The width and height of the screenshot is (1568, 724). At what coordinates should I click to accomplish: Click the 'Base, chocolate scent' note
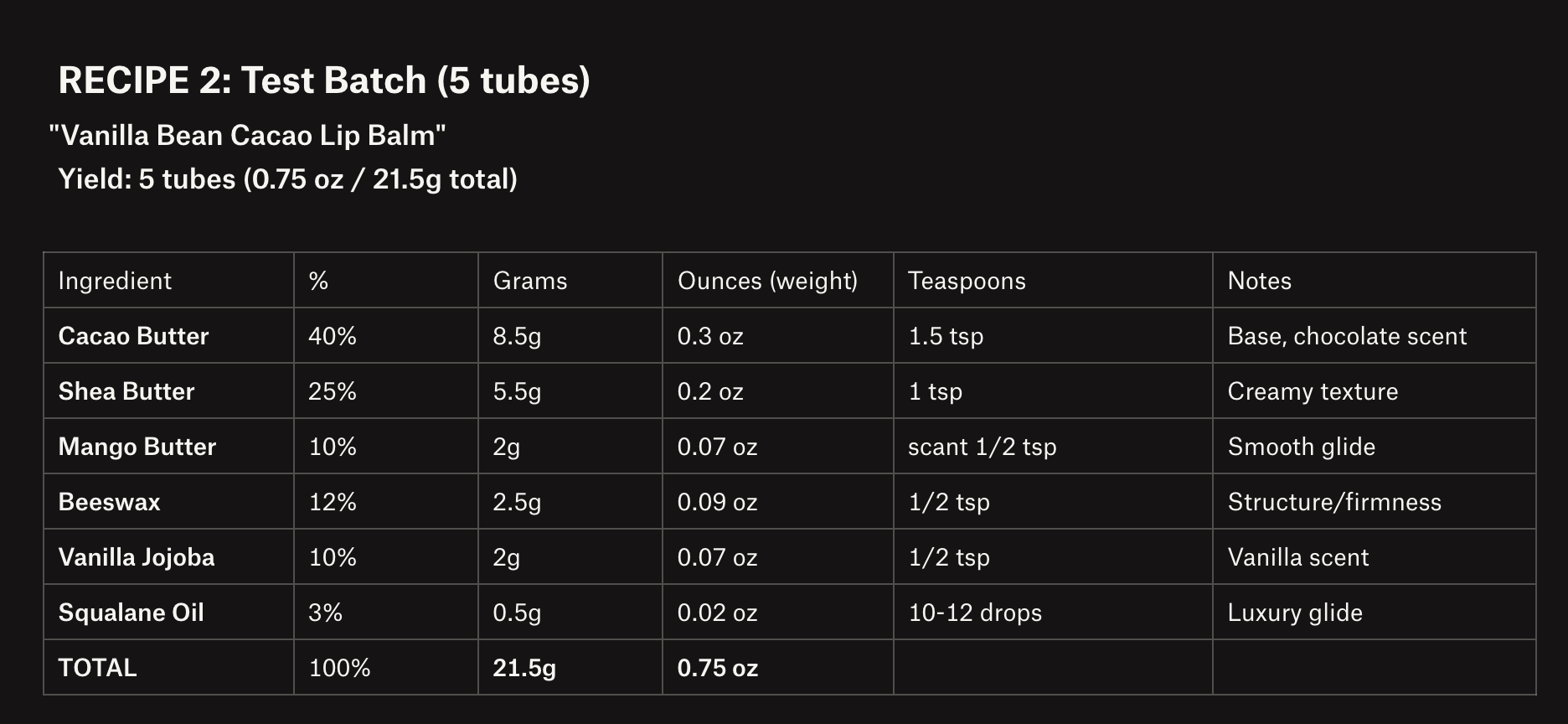(1347, 336)
